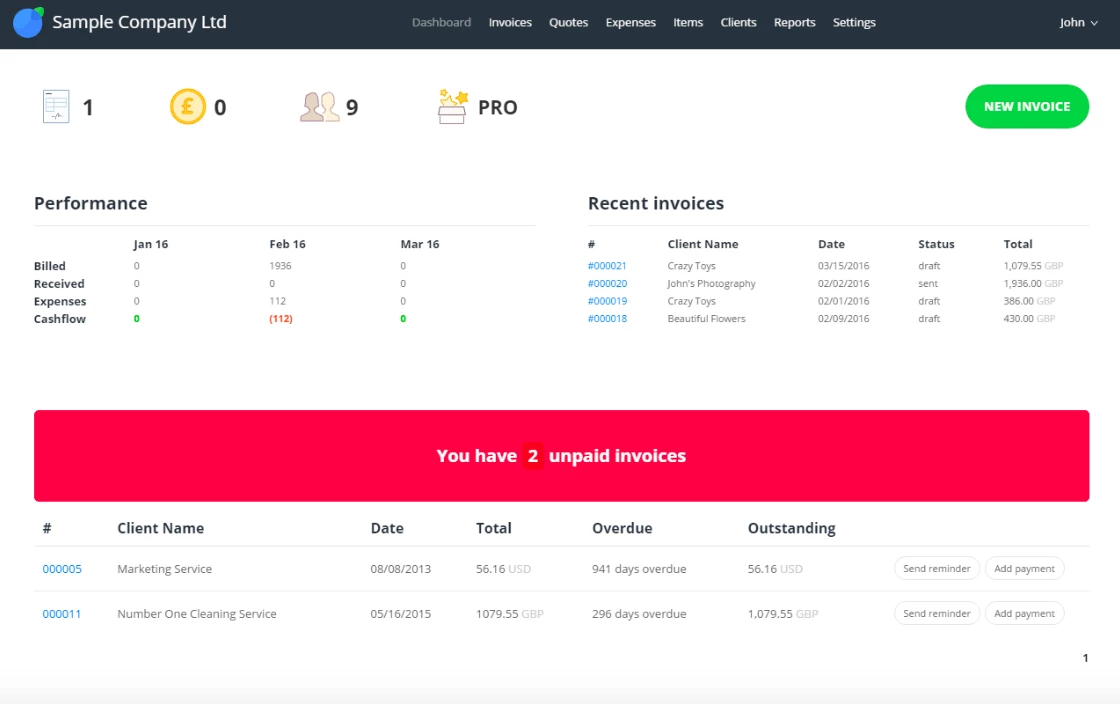Open recent invoice #000021
The image size is (1120, 704).
tap(607, 266)
